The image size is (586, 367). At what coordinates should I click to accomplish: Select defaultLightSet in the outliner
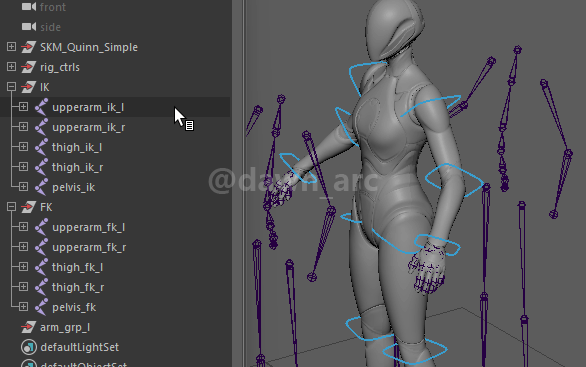coord(80,347)
